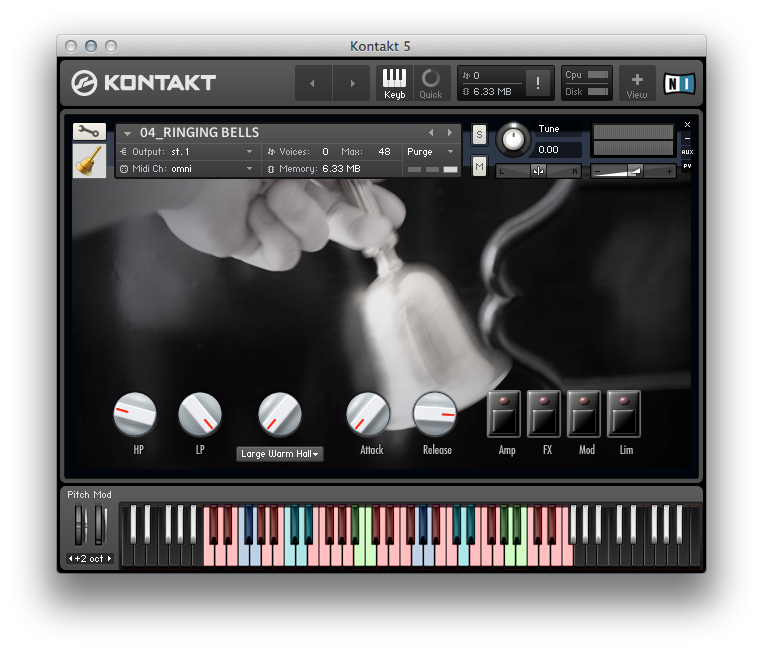The height and width of the screenshot is (652, 763).
Task: Click the Kontakt logo
Action: [144, 83]
